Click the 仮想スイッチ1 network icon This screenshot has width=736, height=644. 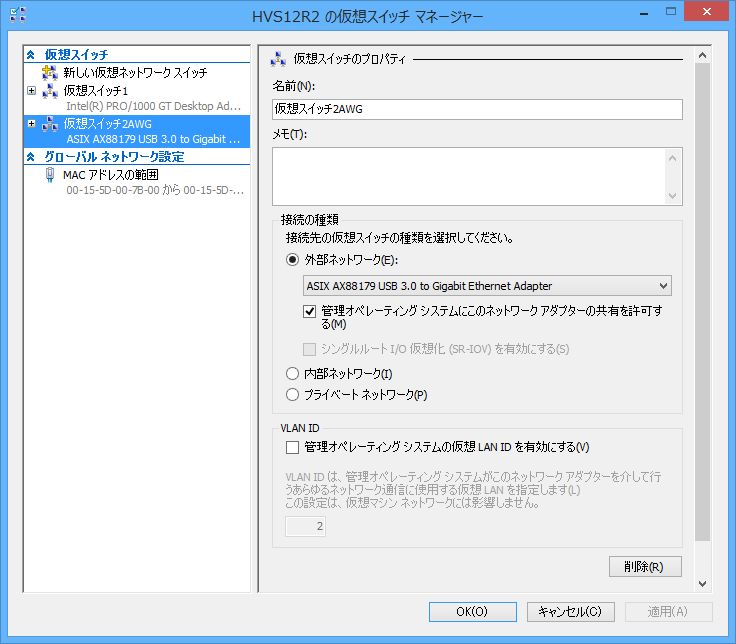(50, 91)
